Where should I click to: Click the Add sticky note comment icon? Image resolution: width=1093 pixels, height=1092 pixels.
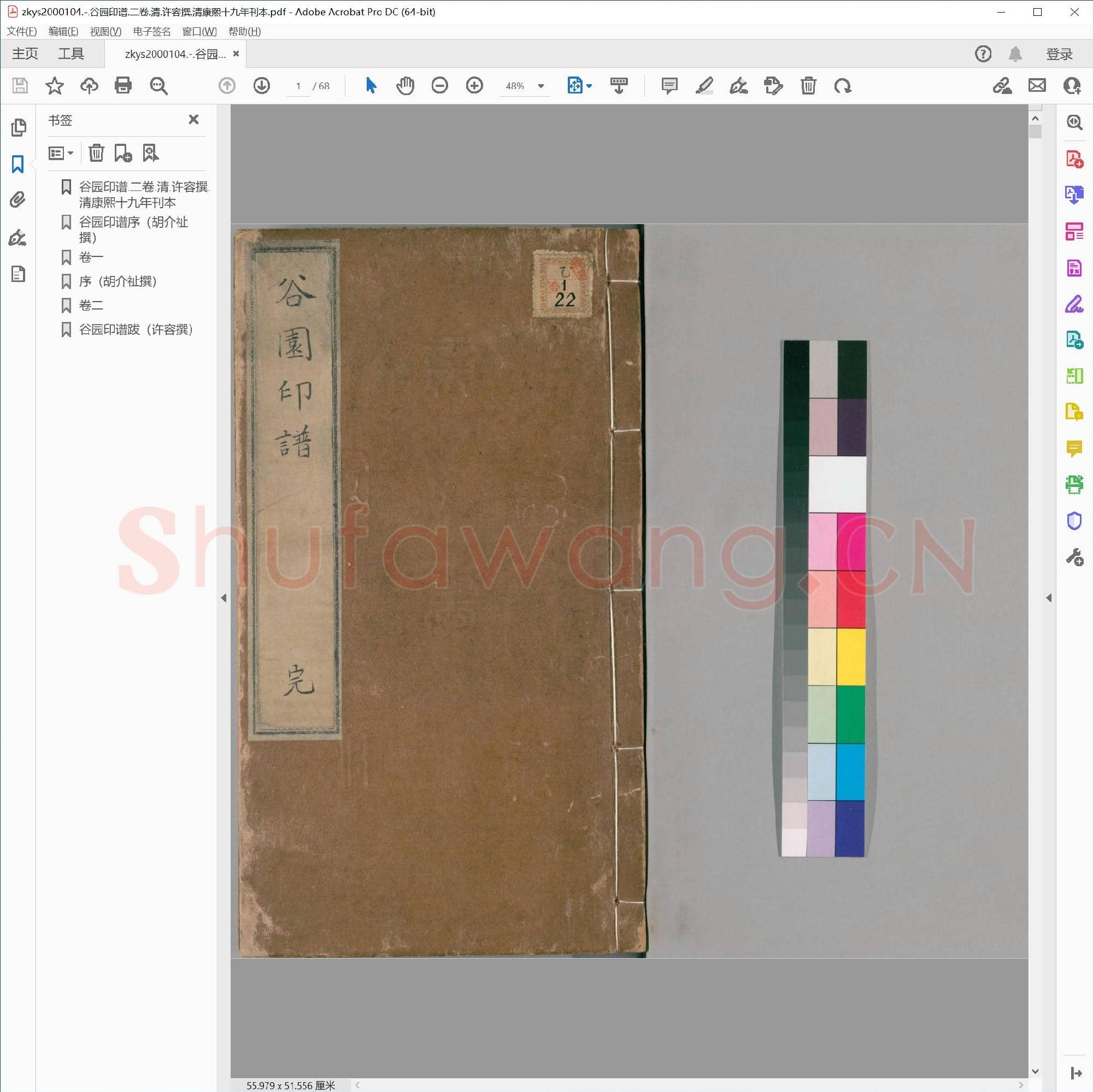point(669,86)
